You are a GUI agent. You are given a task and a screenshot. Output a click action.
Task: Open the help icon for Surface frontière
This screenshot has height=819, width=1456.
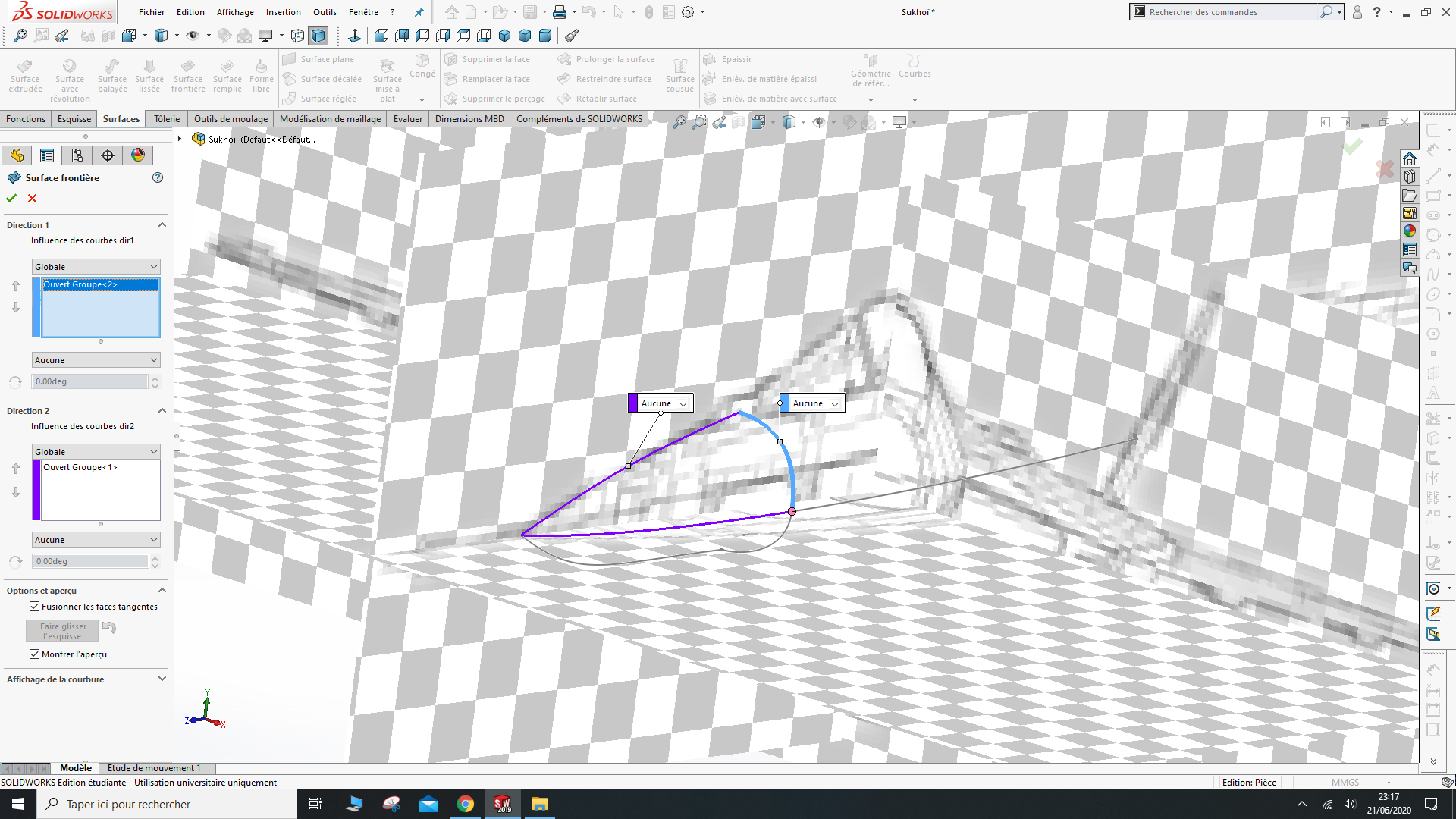point(158,177)
